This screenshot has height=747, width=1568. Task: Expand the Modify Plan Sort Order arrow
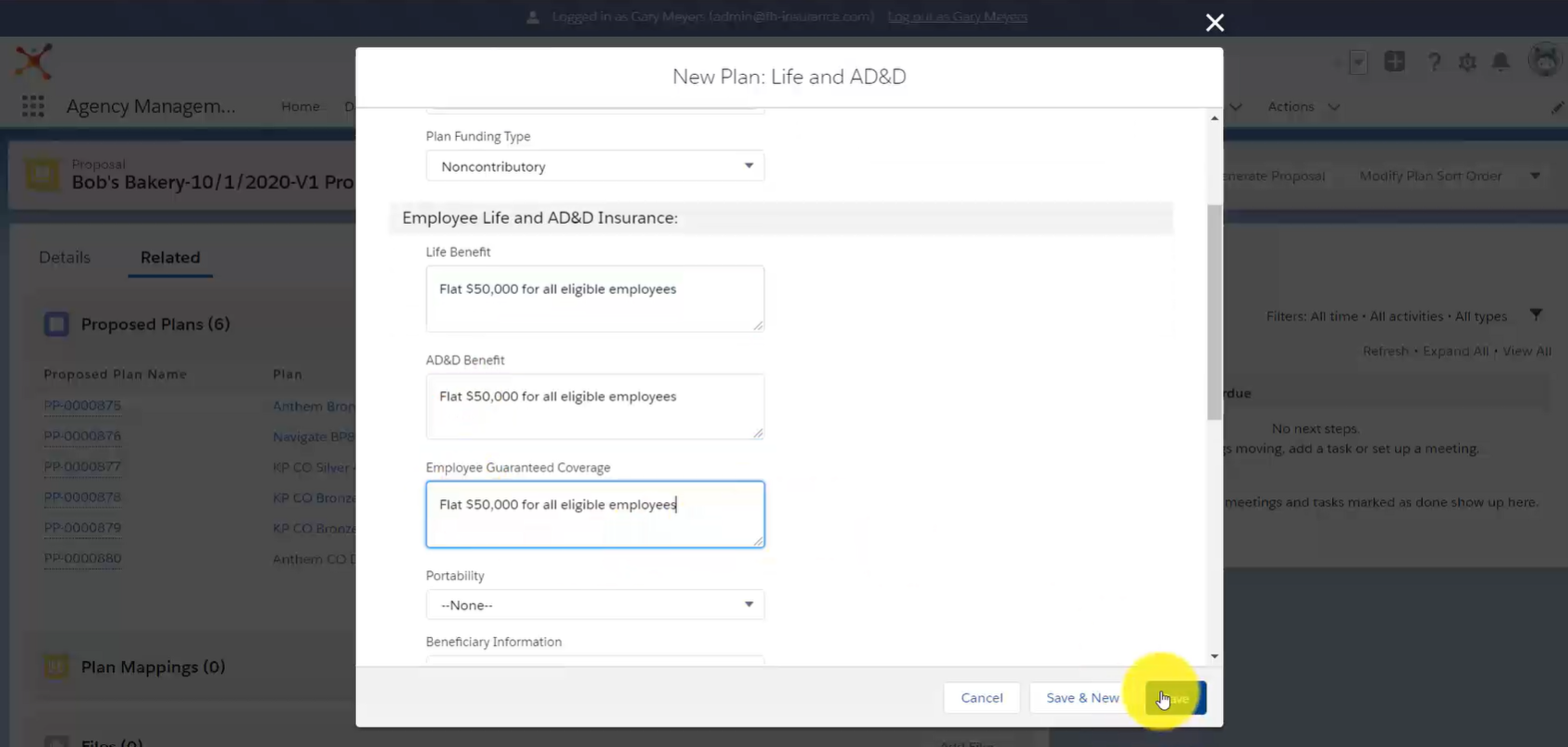tap(1535, 176)
